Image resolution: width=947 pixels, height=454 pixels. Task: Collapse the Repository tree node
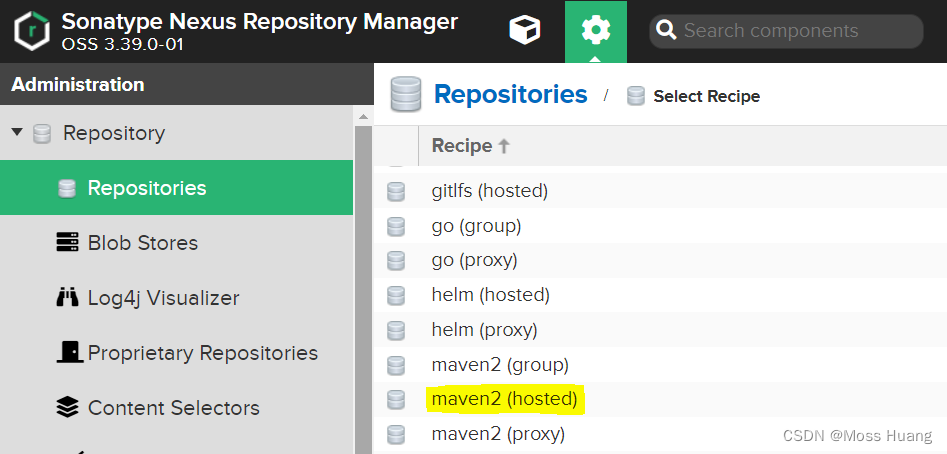[17, 132]
